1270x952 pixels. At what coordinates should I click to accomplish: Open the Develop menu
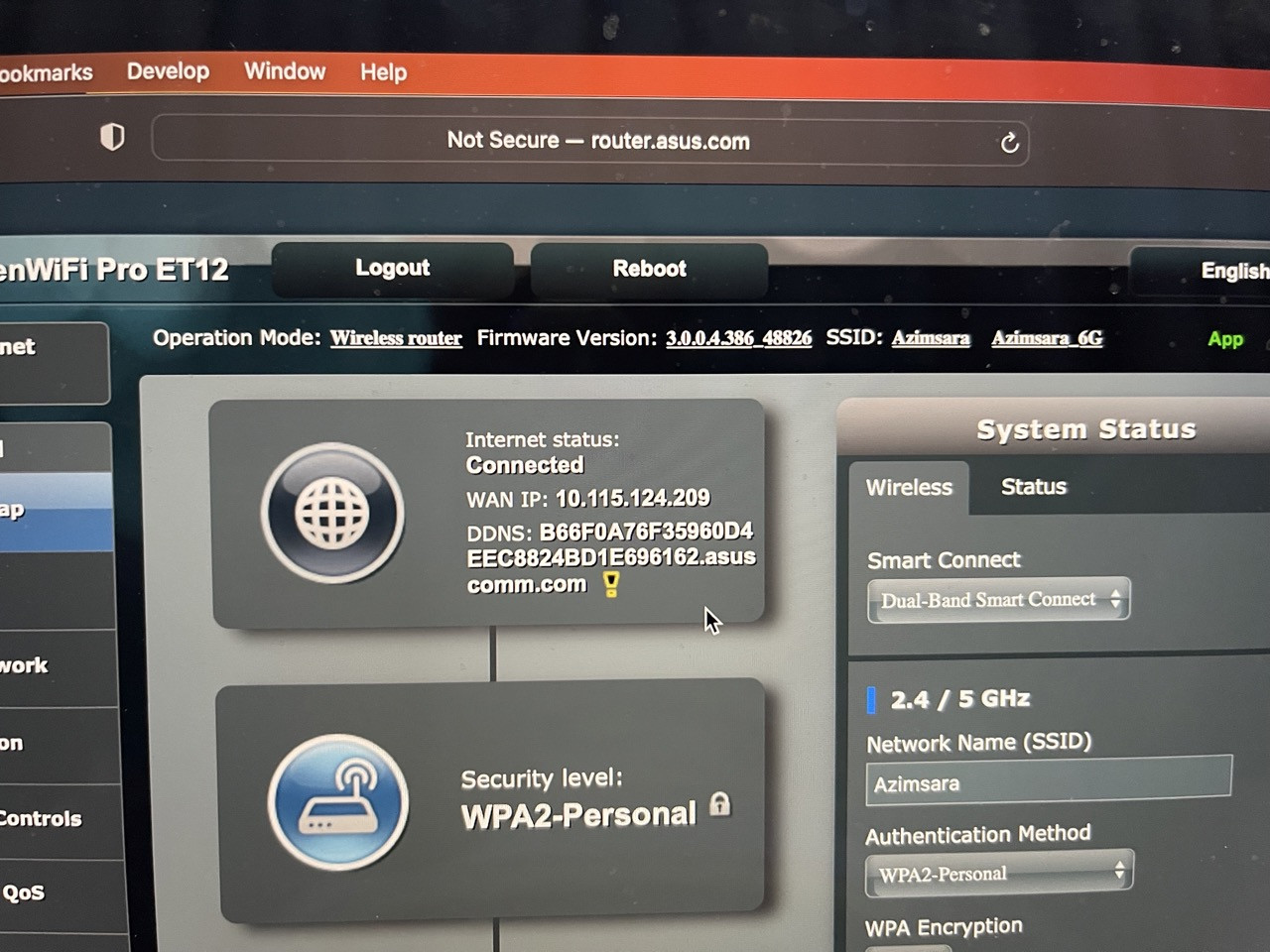(168, 71)
